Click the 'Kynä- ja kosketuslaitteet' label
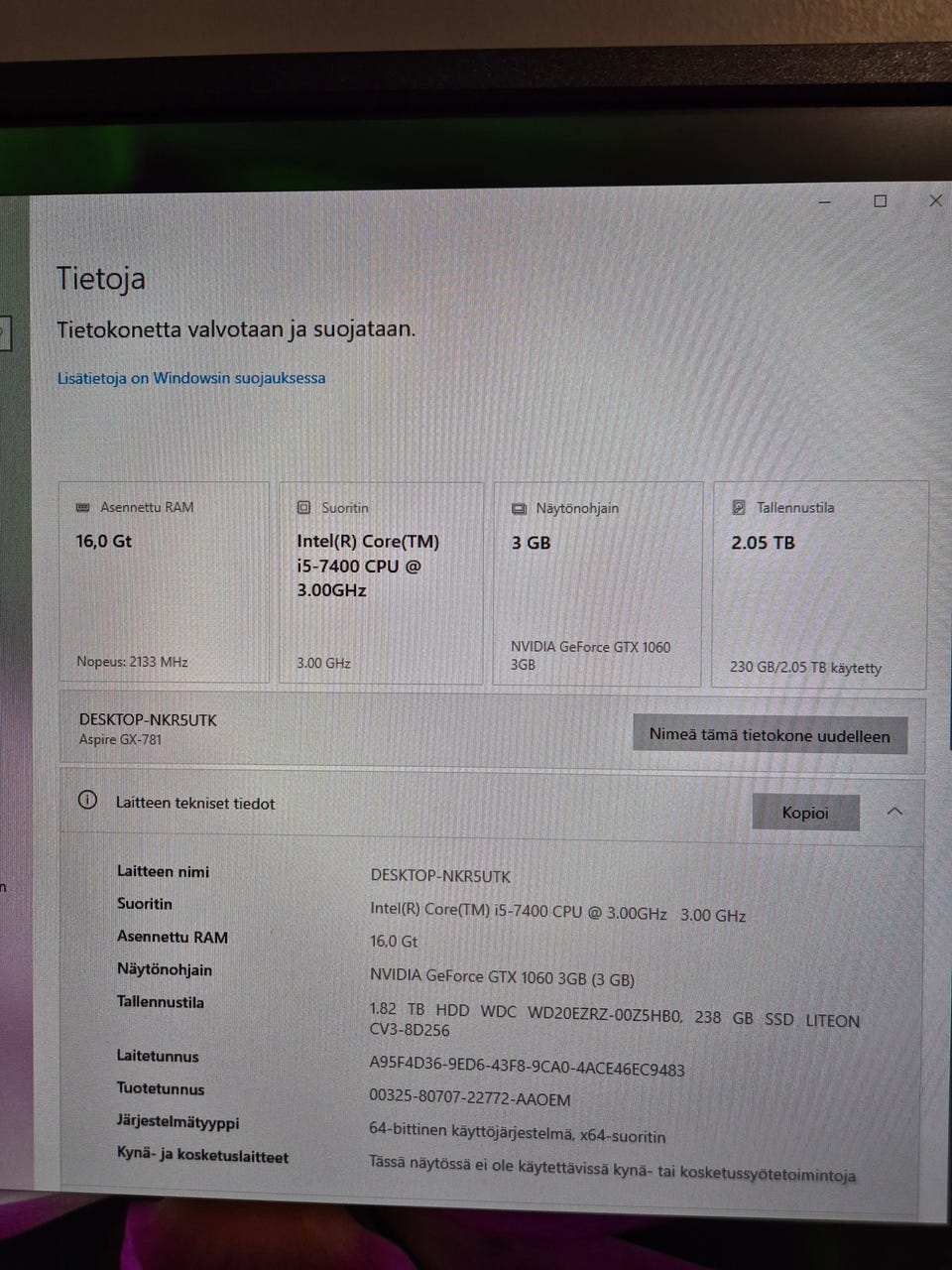 pos(202,1156)
